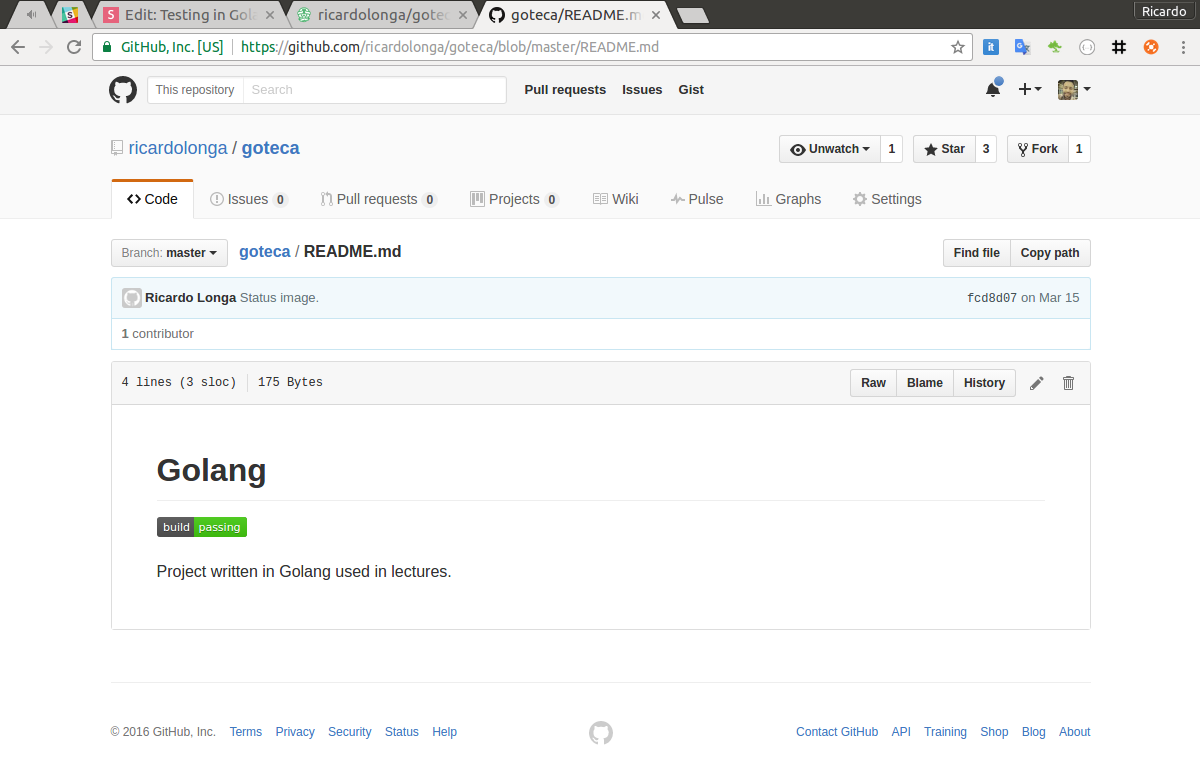Open the Projects tab
The height and width of the screenshot is (775, 1200).
(514, 199)
